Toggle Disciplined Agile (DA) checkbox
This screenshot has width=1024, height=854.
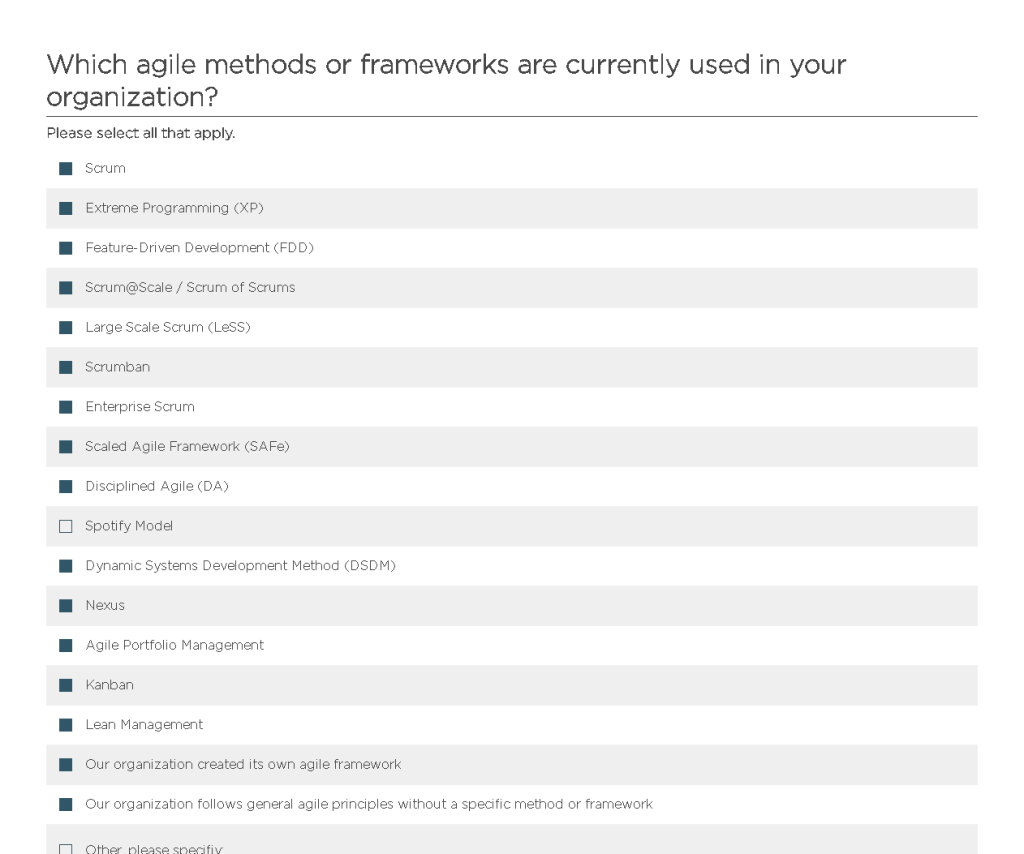pyautogui.click(x=65, y=486)
